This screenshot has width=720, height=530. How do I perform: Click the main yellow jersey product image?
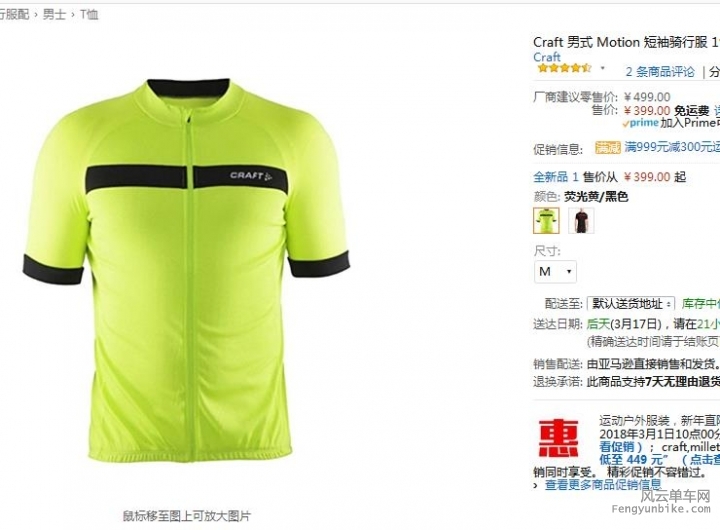[x=186, y=271]
